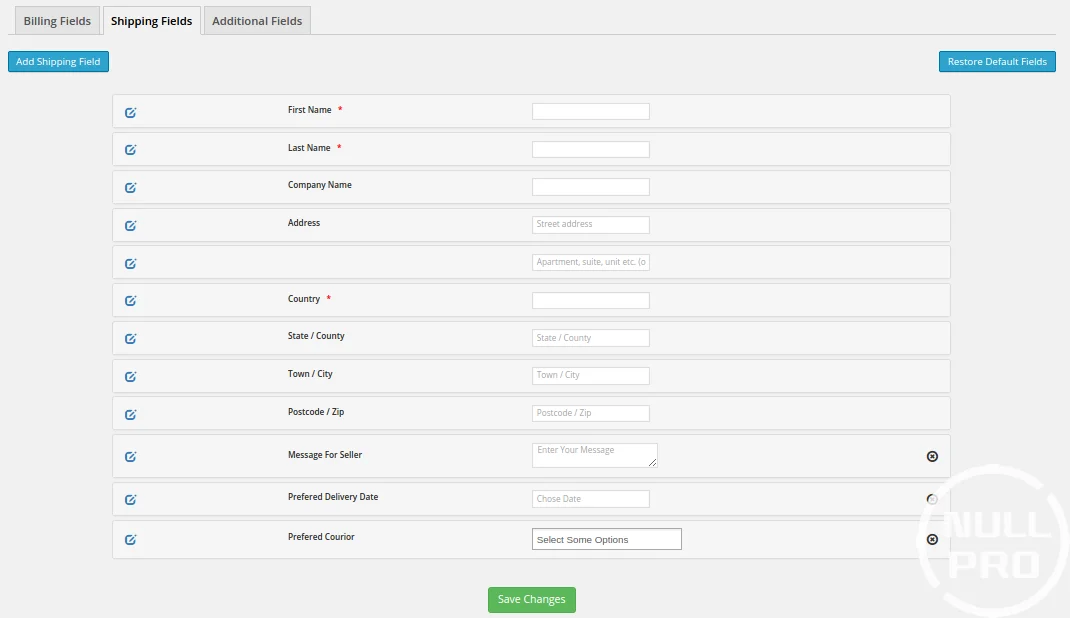Viewport: 1070px width, 618px height.
Task: Open edit icon for Company Name field
Action: (x=130, y=187)
